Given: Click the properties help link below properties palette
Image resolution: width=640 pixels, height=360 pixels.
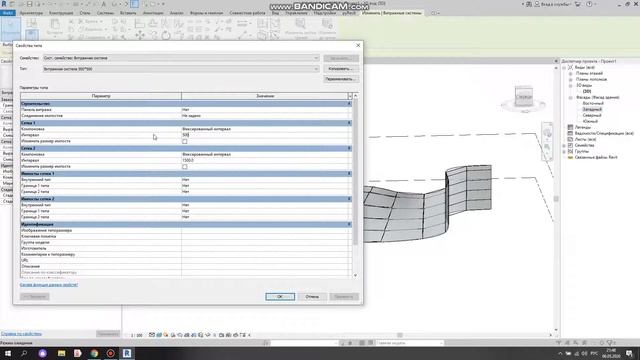Looking at the screenshot, I should click(21, 334).
